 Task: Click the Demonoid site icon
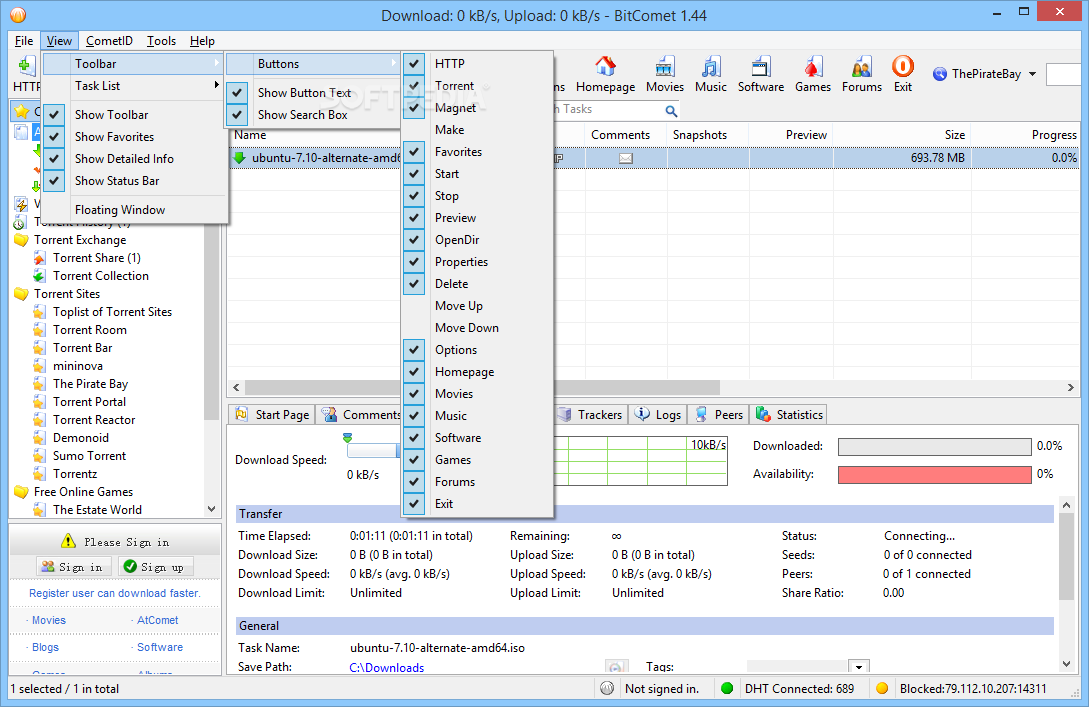pos(40,438)
